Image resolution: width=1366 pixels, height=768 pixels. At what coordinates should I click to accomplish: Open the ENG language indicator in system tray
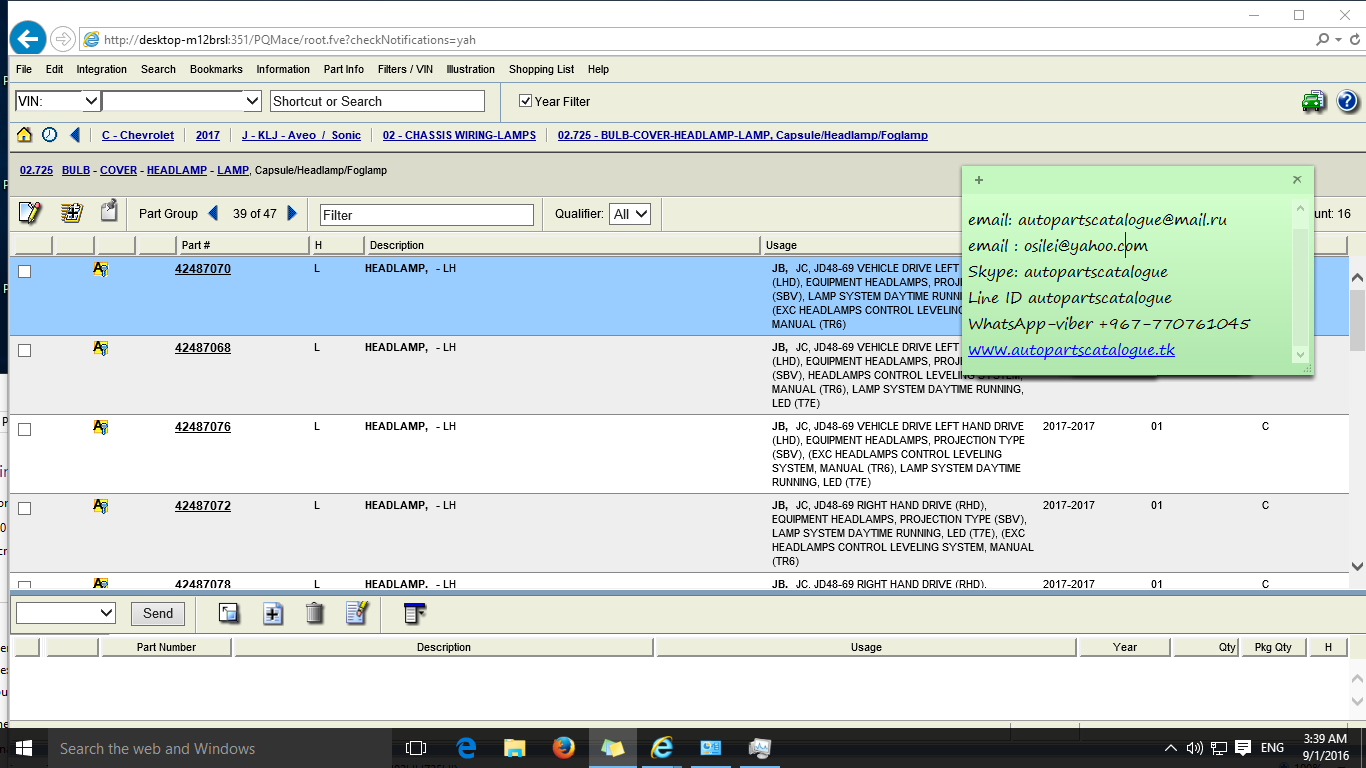(x=1272, y=748)
